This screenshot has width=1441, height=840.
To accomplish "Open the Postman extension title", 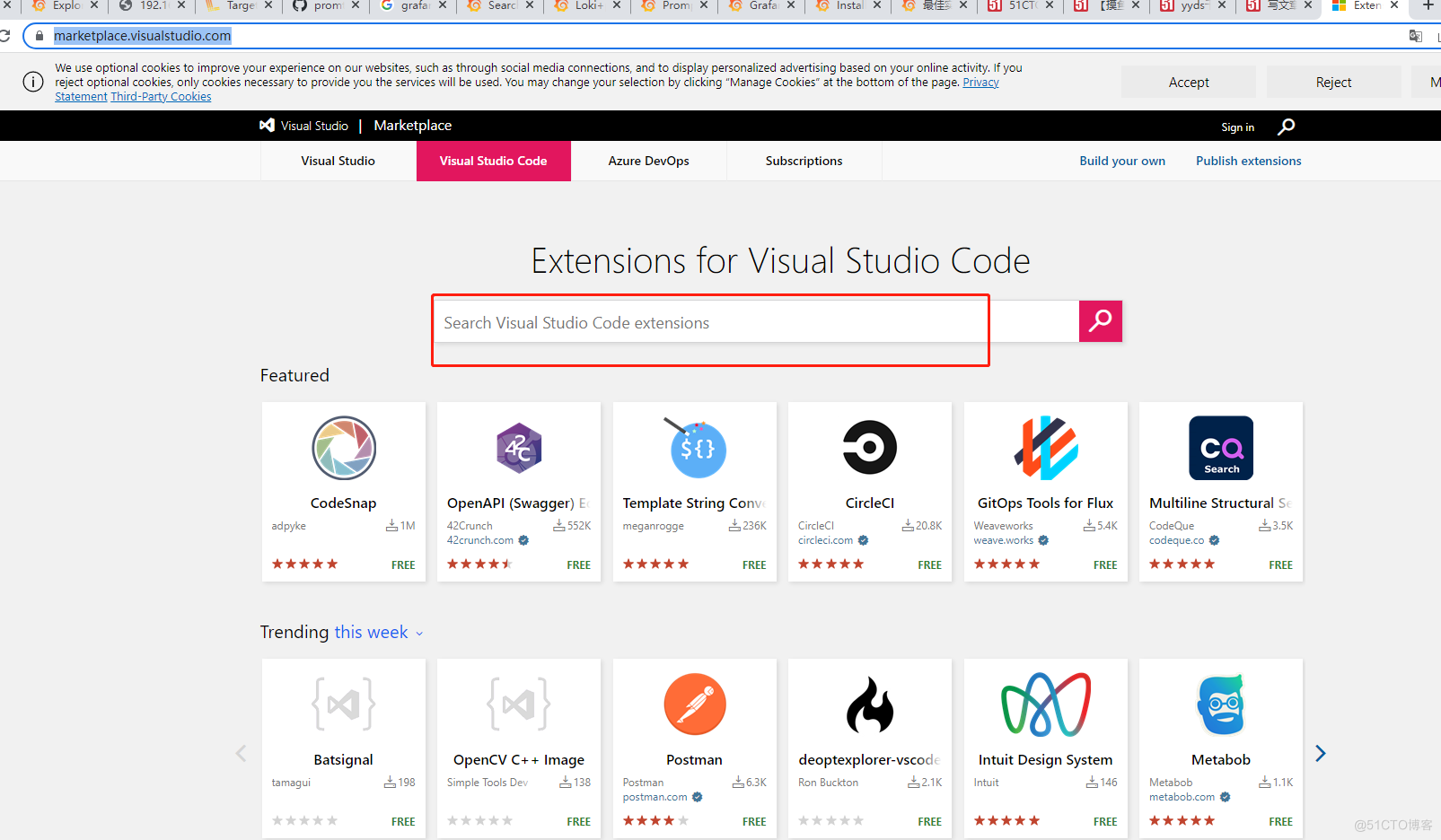I will tap(695, 760).
